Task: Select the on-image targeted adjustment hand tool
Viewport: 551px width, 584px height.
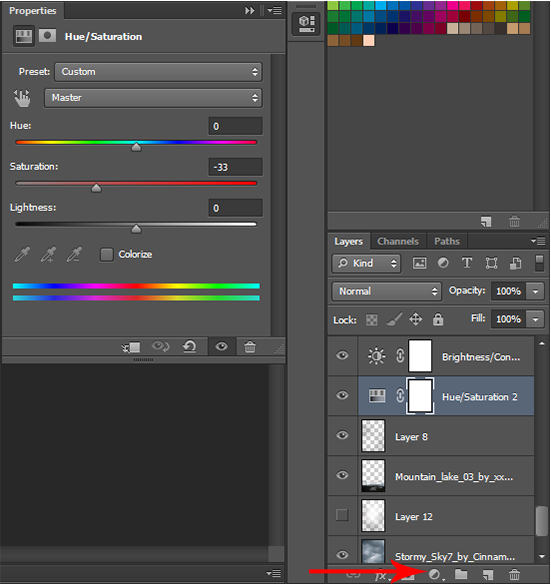Action: click(22, 98)
